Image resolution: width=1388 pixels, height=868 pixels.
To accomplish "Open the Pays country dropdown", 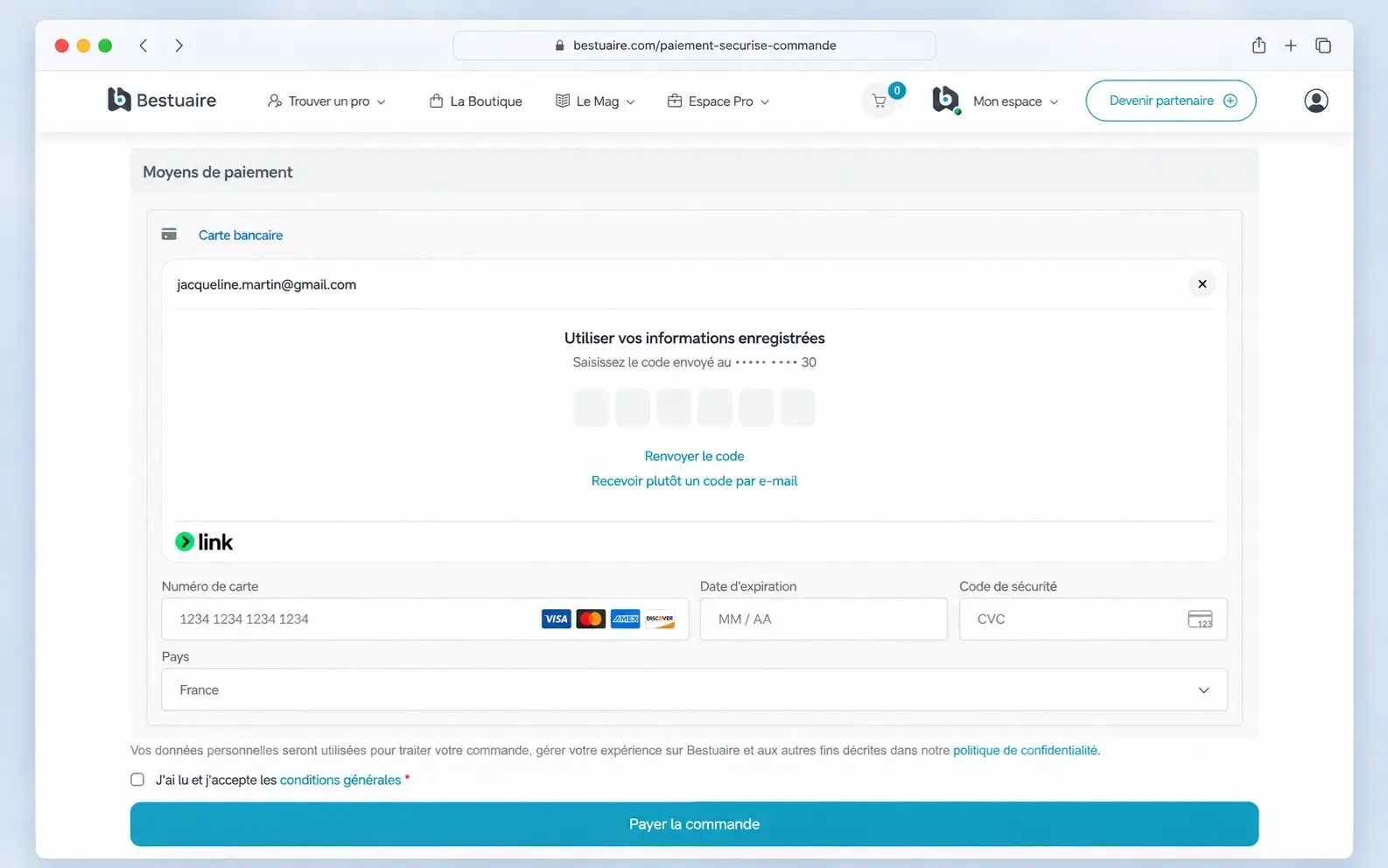I will click(x=694, y=689).
